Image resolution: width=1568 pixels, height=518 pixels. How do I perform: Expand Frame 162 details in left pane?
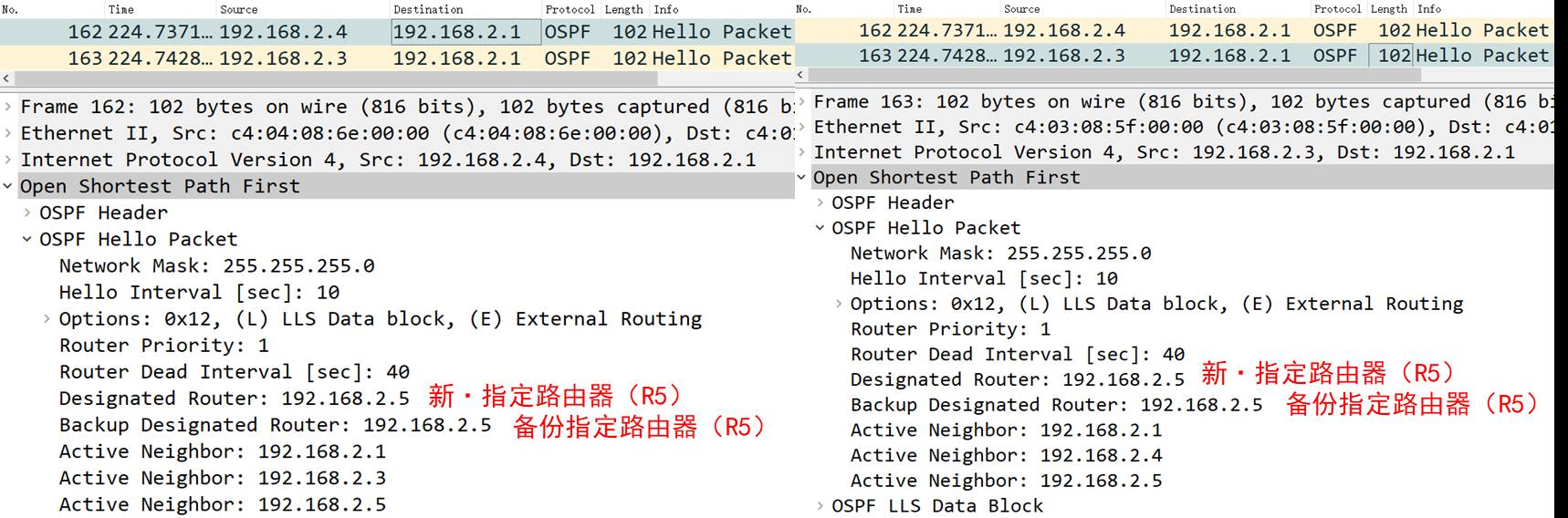pos(8,108)
